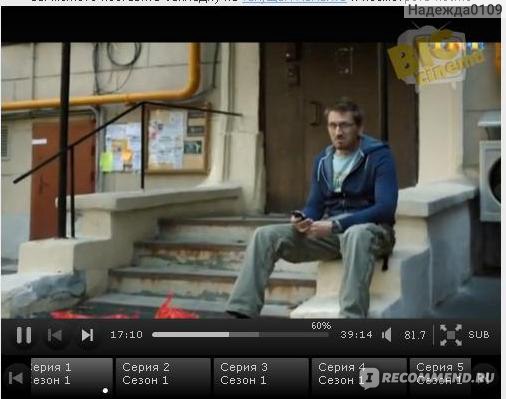Seek in the video progress bar

tap(240, 334)
